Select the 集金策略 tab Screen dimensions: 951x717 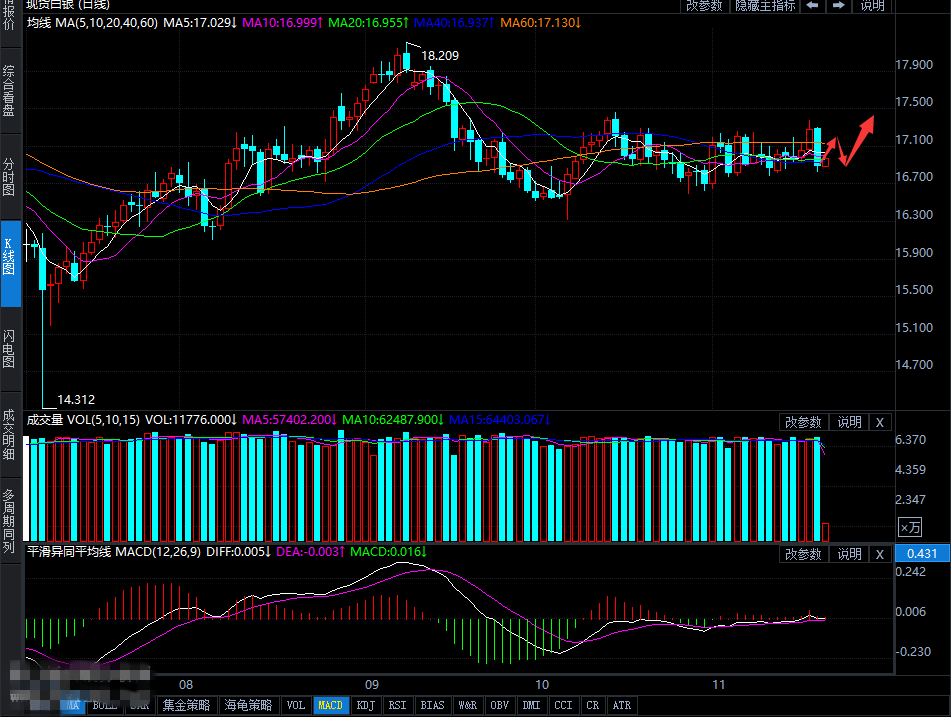(x=186, y=705)
